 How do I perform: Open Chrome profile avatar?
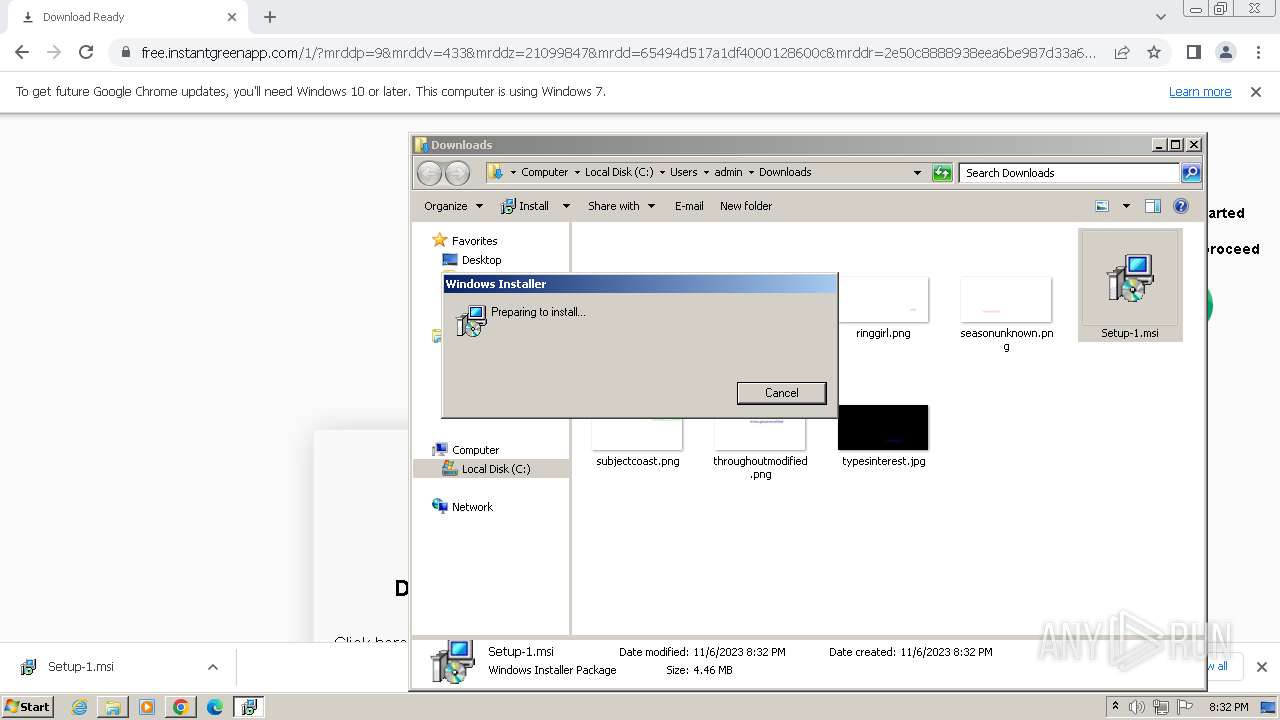tap(1225, 52)
